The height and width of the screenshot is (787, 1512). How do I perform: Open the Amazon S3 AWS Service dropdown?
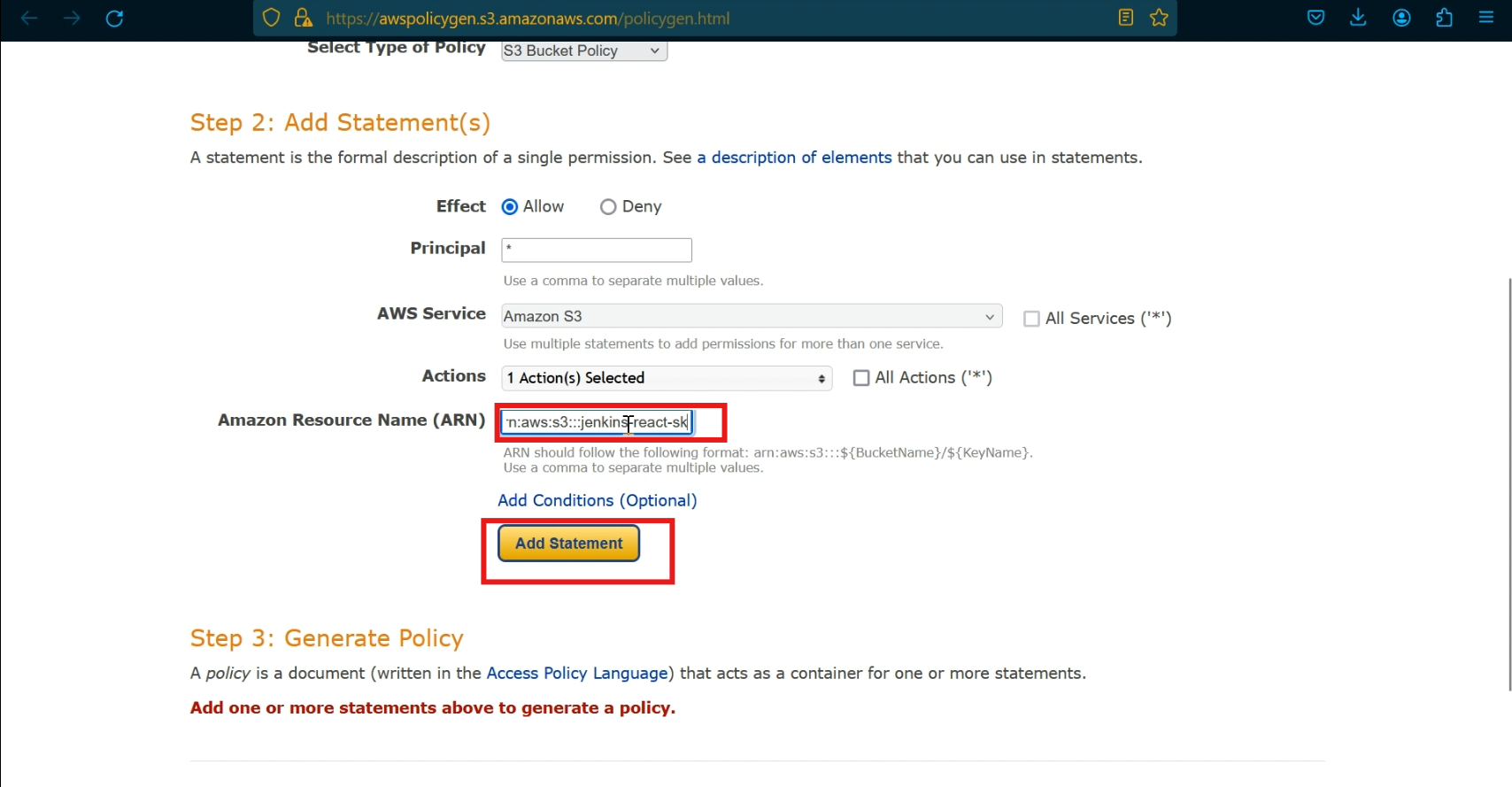coord(752,316)
